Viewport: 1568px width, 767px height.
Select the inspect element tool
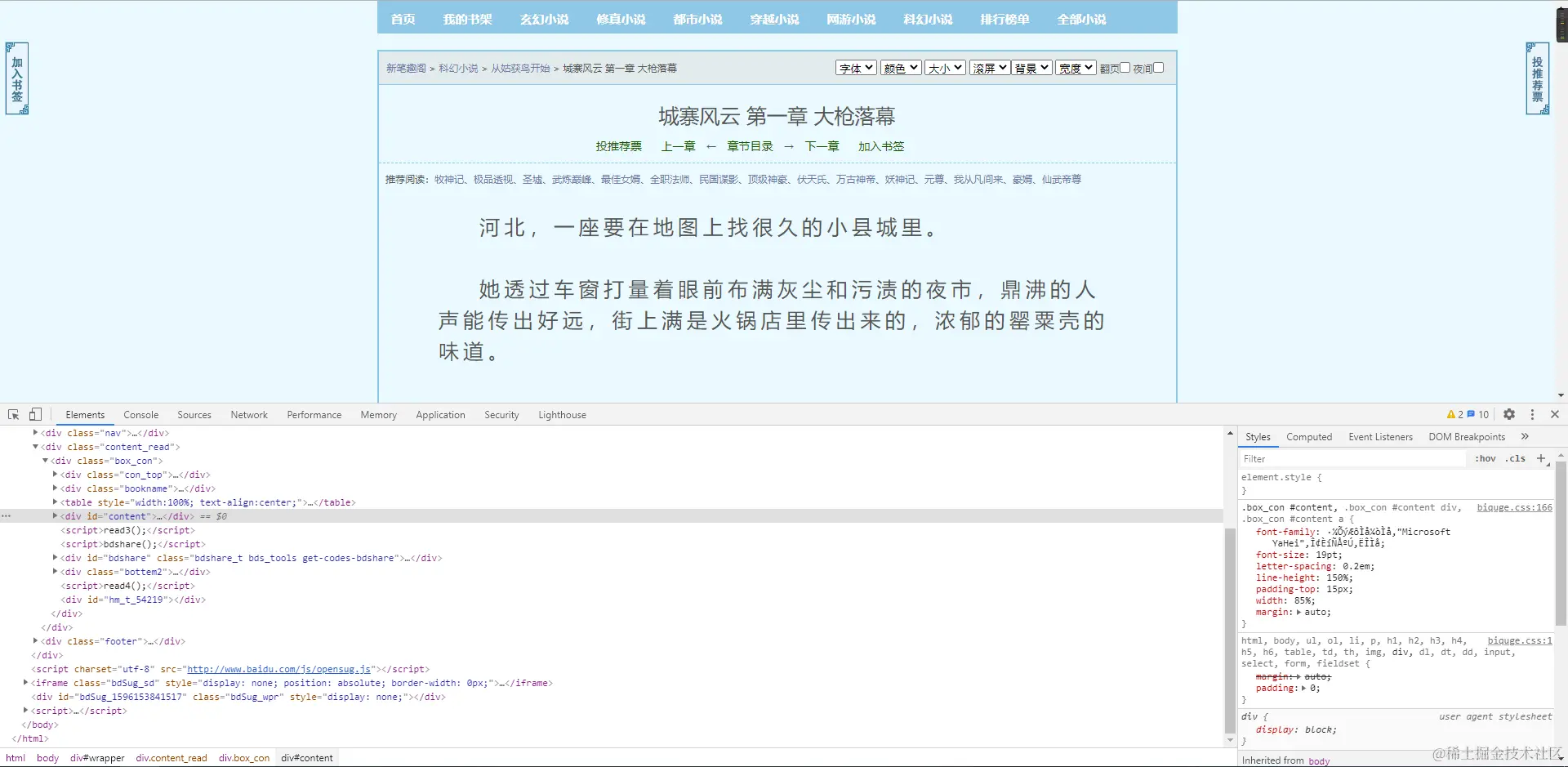tap(12, 414)
